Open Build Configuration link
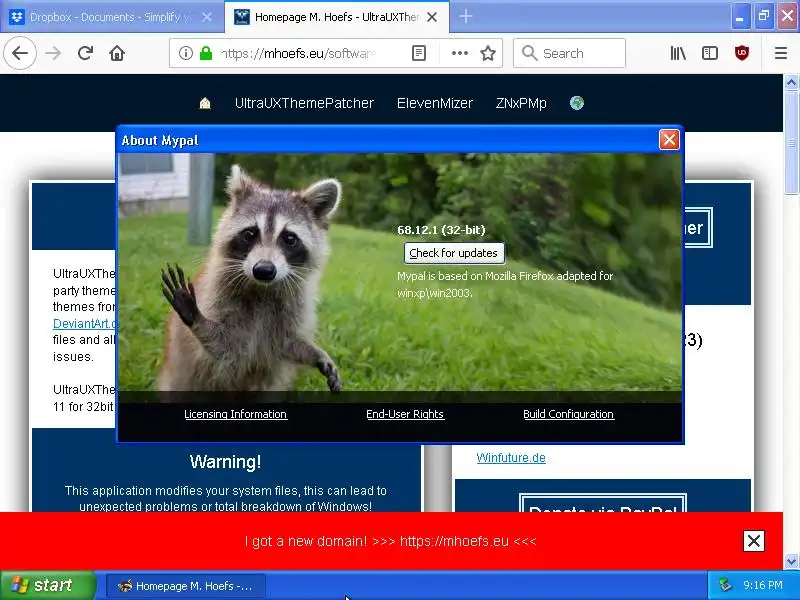 click(568, 414)
